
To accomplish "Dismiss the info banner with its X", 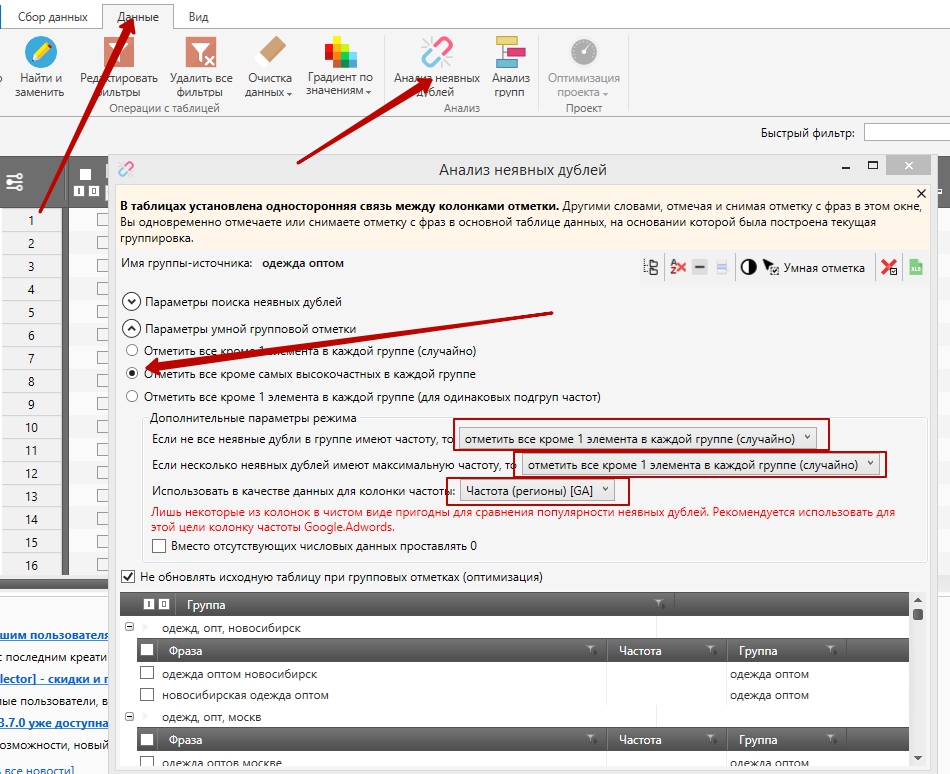I will (921, 194).
